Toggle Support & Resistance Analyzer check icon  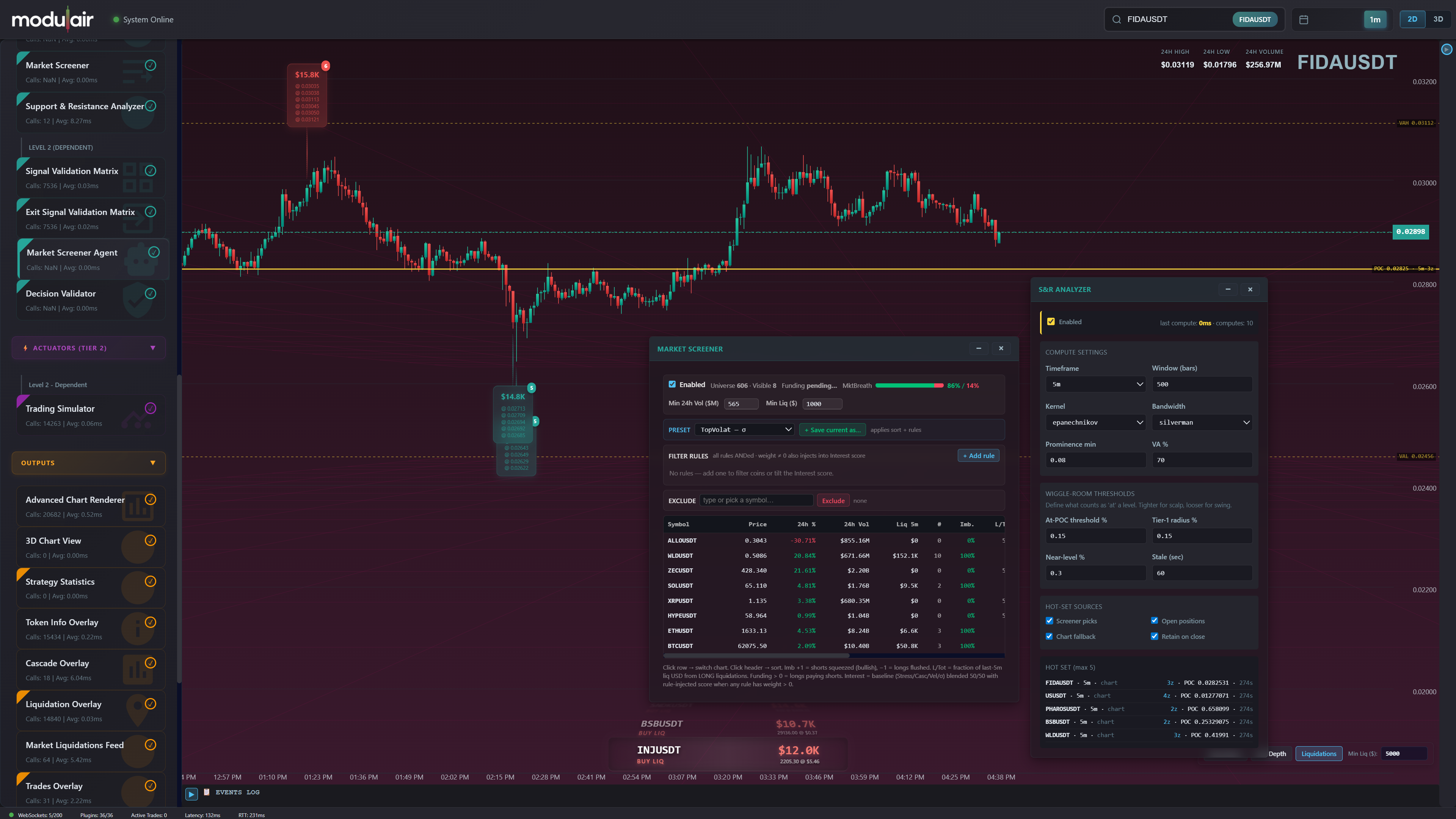coord(151,106)
